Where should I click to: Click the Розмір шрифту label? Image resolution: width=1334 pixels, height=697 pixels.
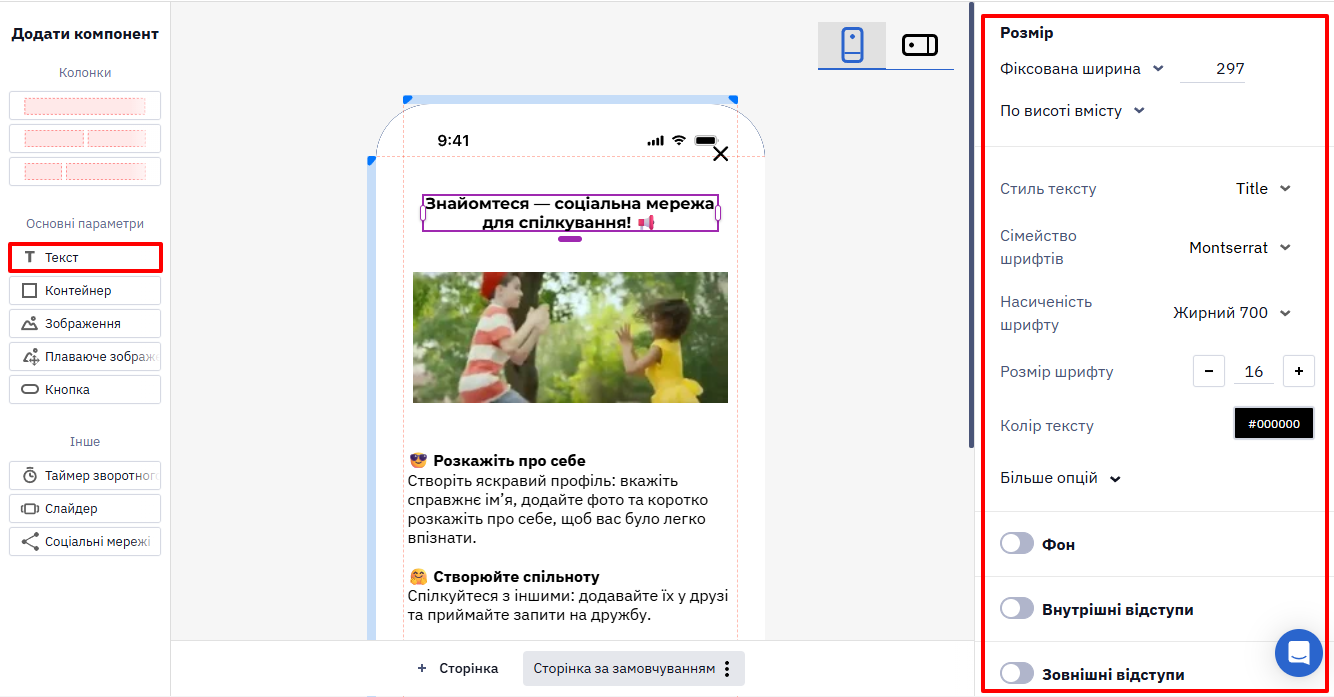[1057, 372]
